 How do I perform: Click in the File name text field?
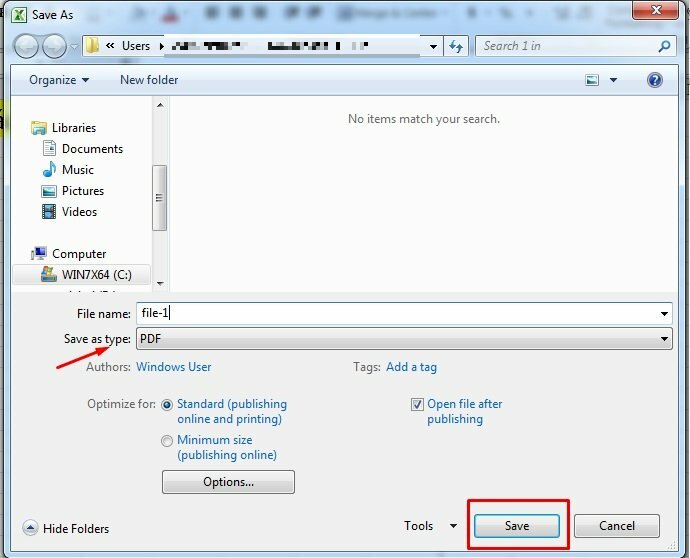[396, 313]
